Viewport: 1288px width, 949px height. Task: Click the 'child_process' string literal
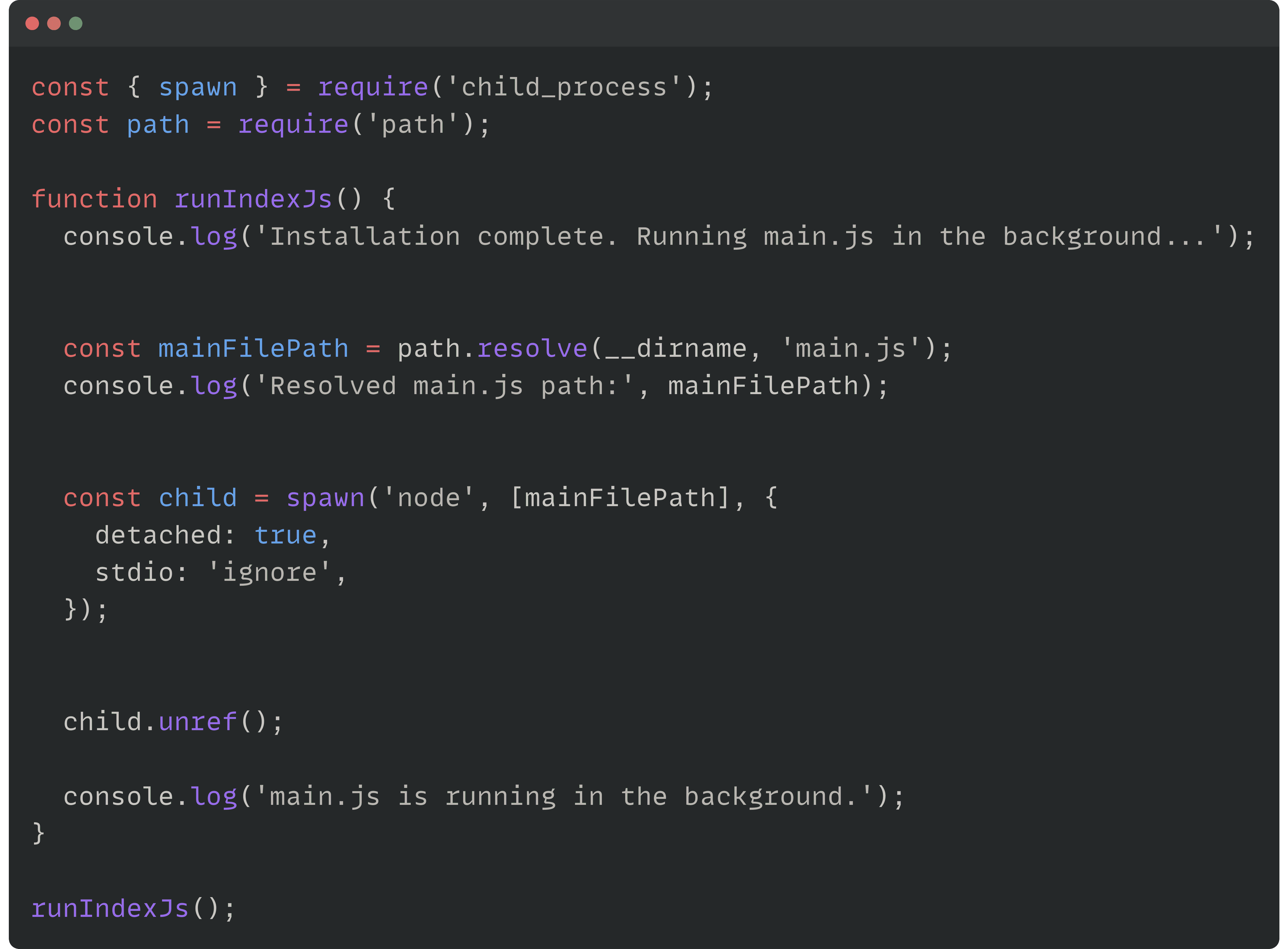[564, 87]
